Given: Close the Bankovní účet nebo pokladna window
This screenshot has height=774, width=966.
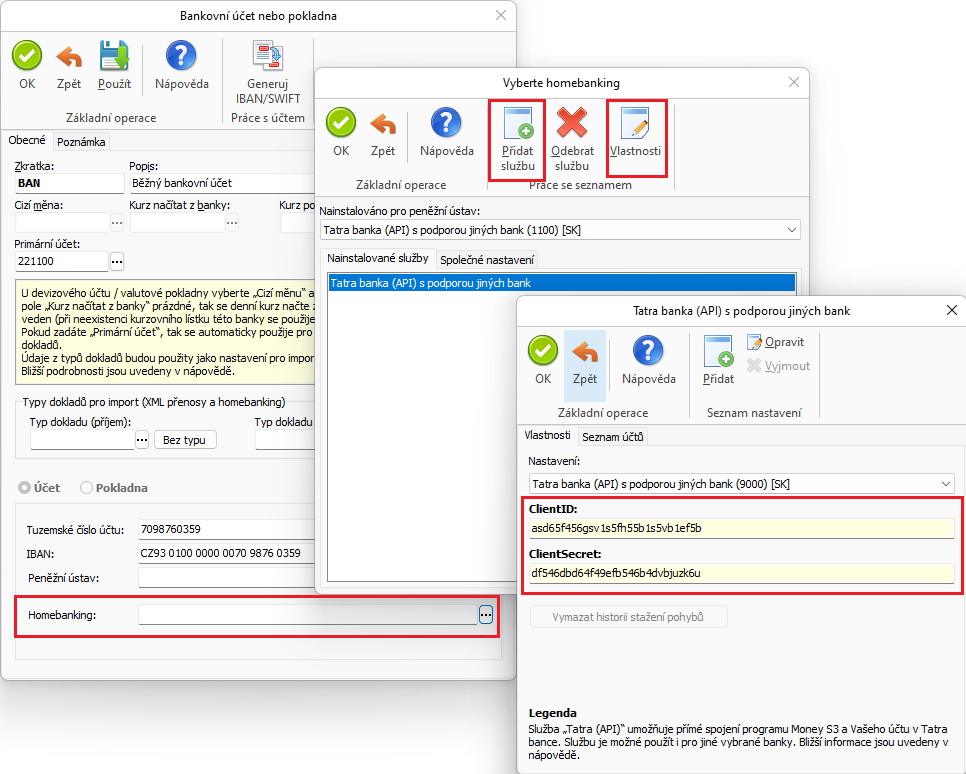Looking at the screenshot, I should tap(501, 15).
